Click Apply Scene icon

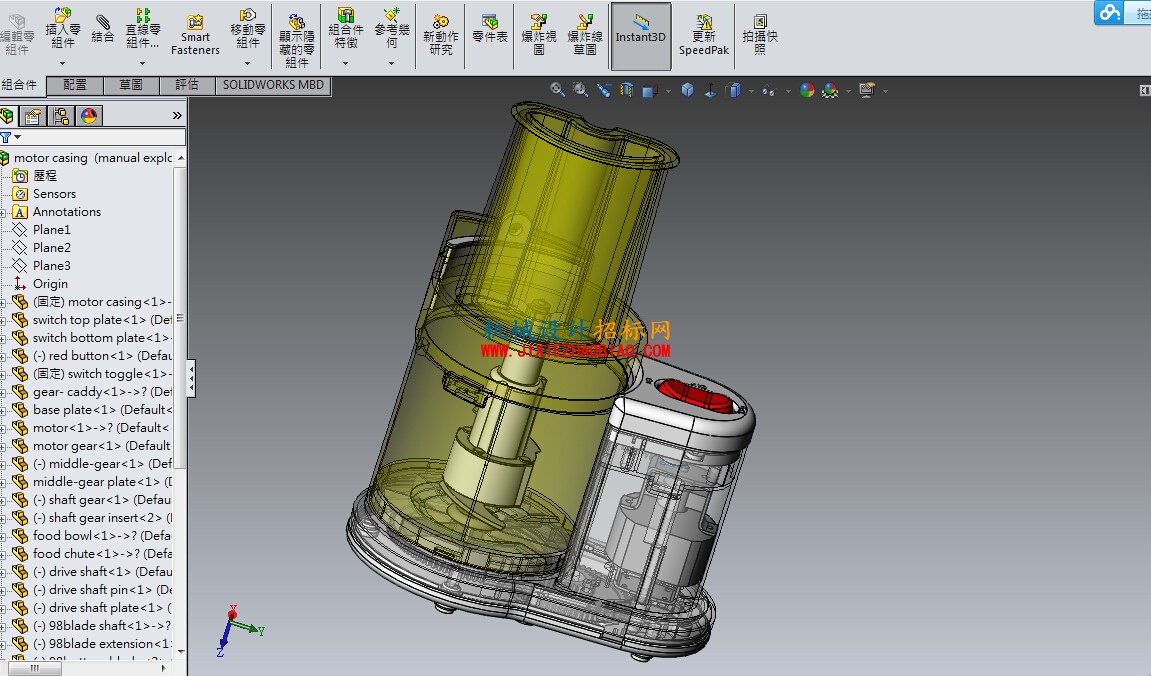pos(830,90)
